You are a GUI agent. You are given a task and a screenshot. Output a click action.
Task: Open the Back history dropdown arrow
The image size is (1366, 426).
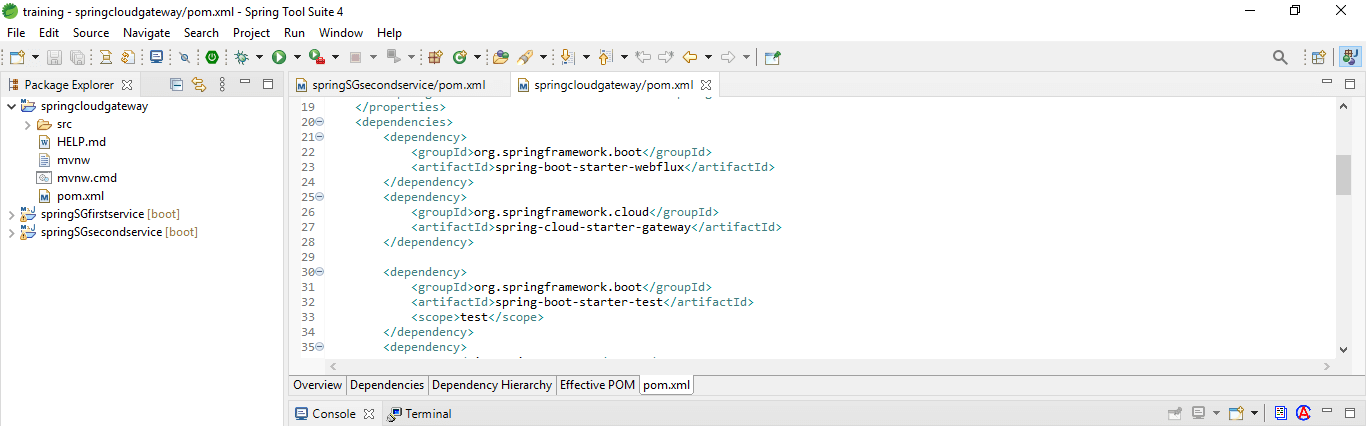708,57
